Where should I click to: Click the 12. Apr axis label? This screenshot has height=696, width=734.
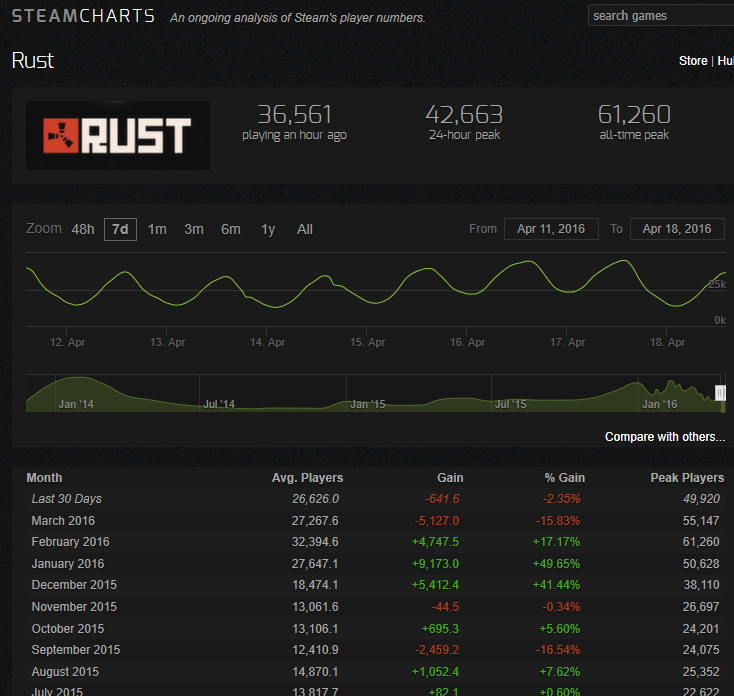point(67,342)
